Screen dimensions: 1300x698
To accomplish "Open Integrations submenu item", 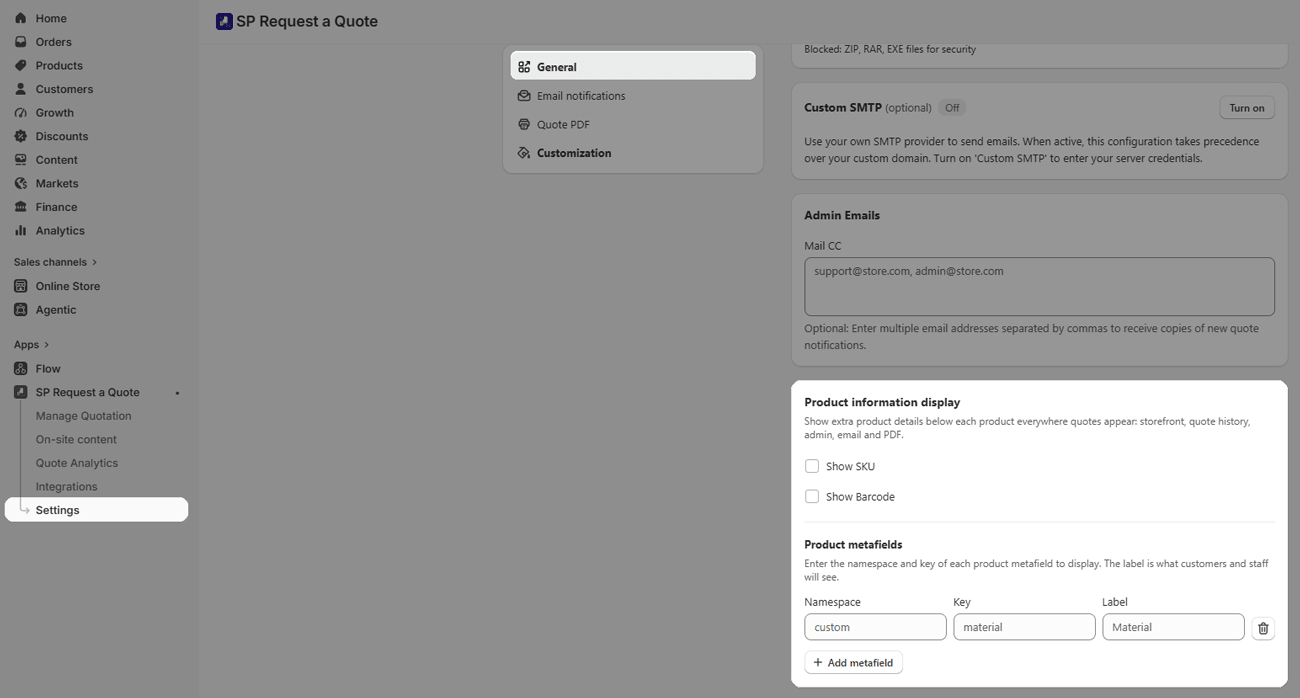I will point(66,486).
